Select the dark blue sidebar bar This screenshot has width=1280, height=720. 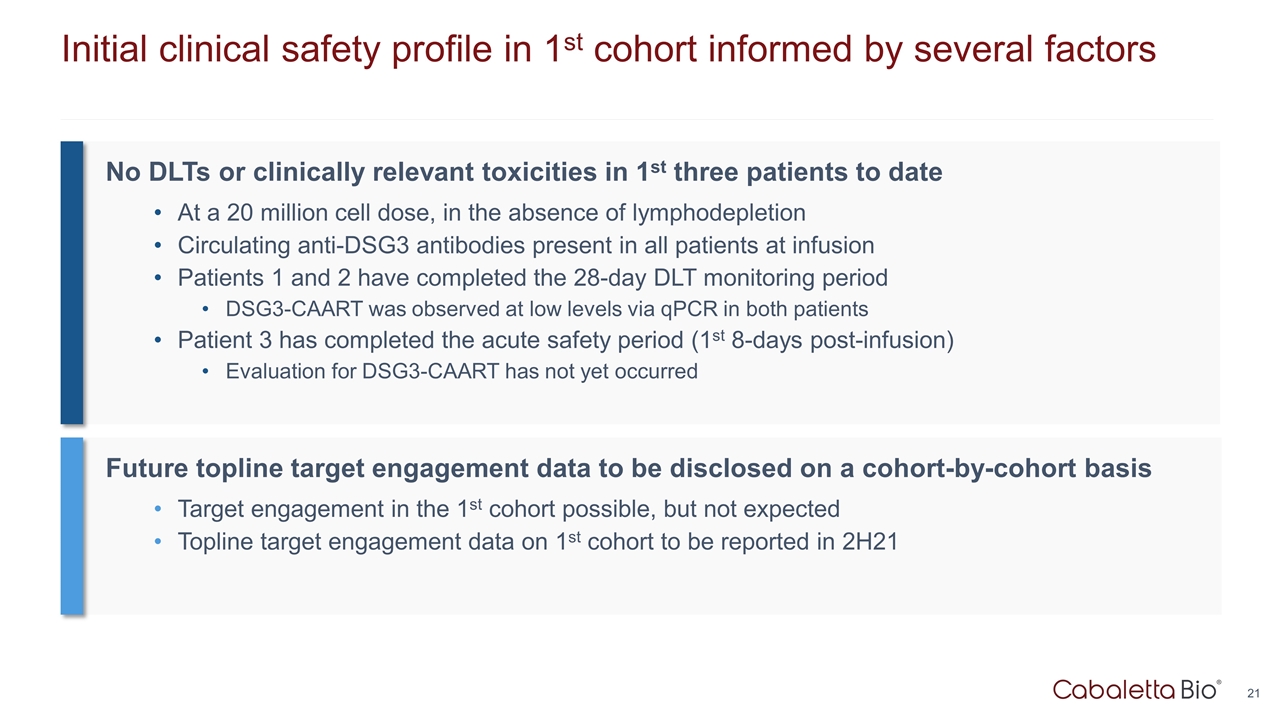[72, 282]
